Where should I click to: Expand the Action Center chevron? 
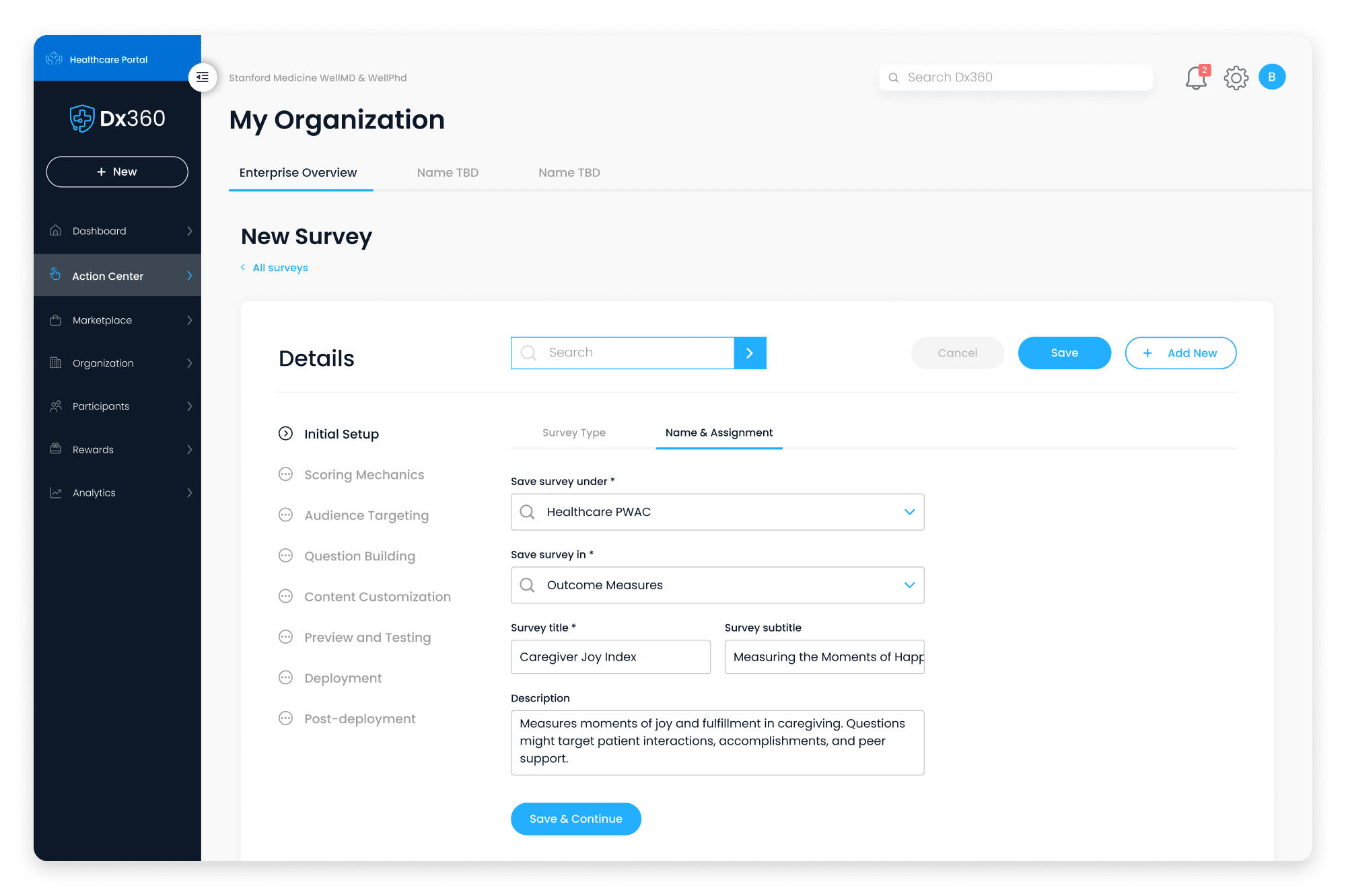(x=190, y=276)
